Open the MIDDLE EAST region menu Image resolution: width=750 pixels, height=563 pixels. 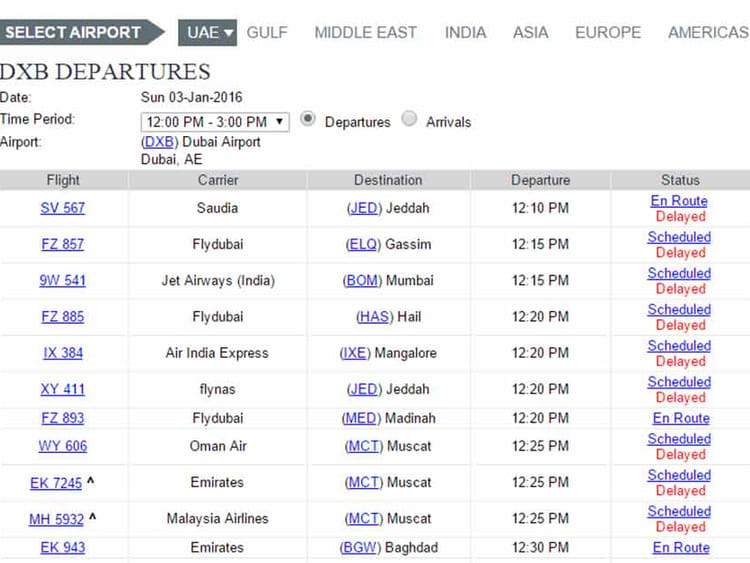coord(365,33)
